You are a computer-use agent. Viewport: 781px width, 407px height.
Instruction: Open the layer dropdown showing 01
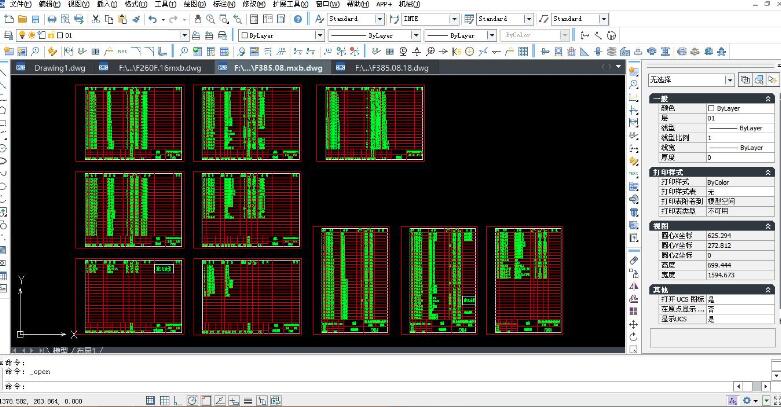tap(183, 35)
